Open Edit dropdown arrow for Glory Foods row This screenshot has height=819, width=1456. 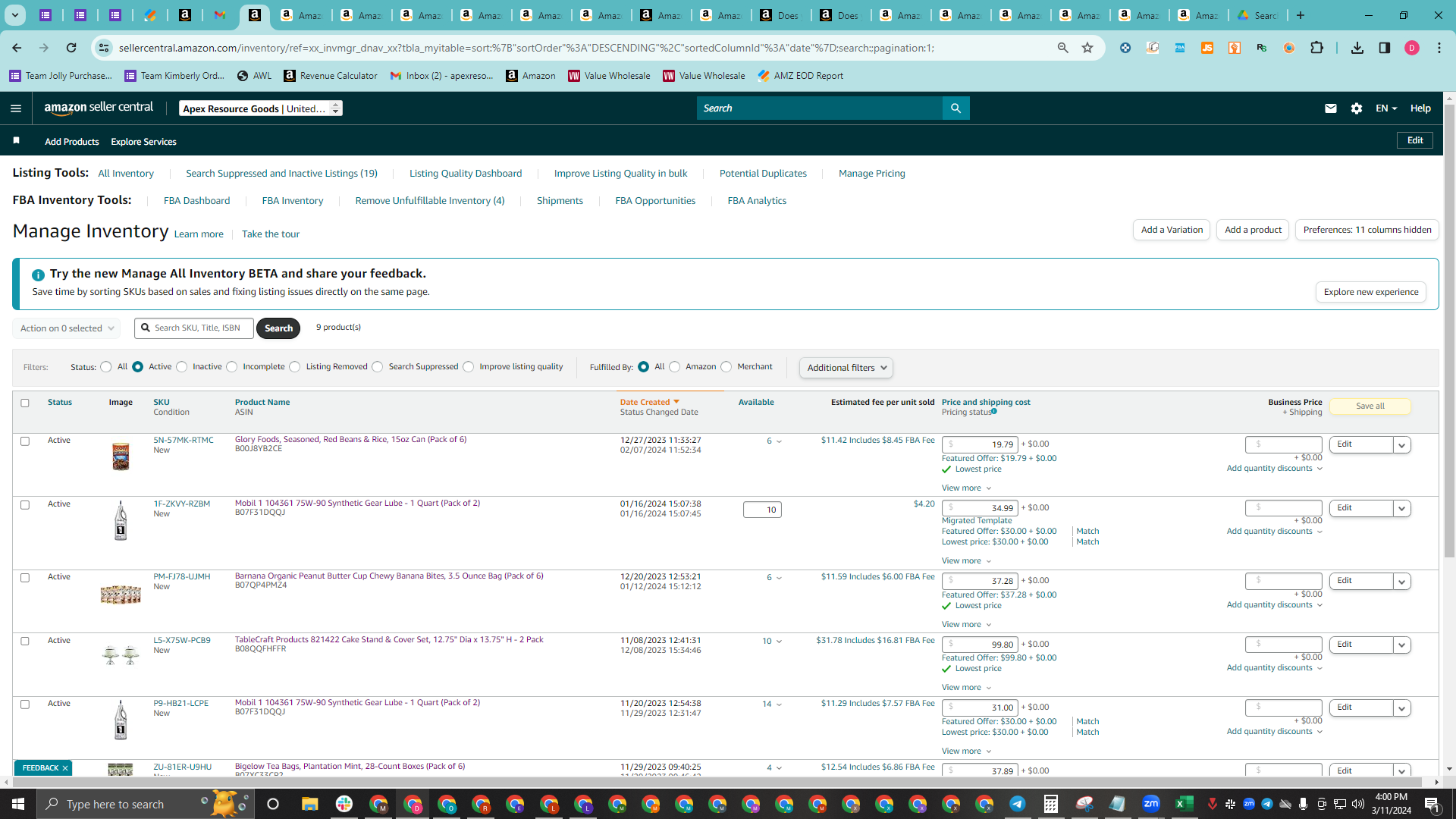(x=1402, y=445)
